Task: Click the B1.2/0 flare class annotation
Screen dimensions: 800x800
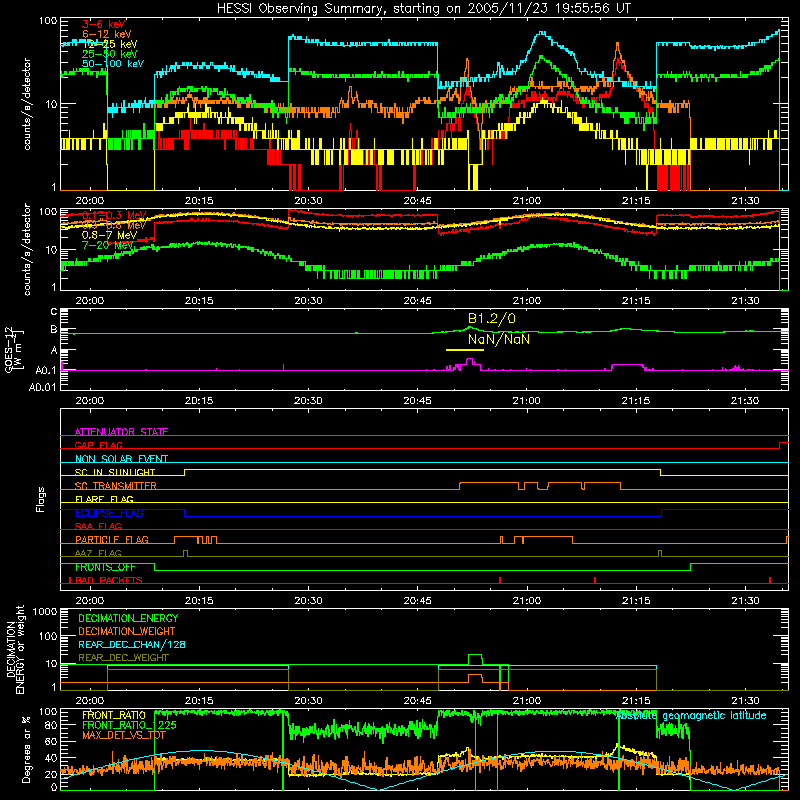Action: click(x=491, y=318)
